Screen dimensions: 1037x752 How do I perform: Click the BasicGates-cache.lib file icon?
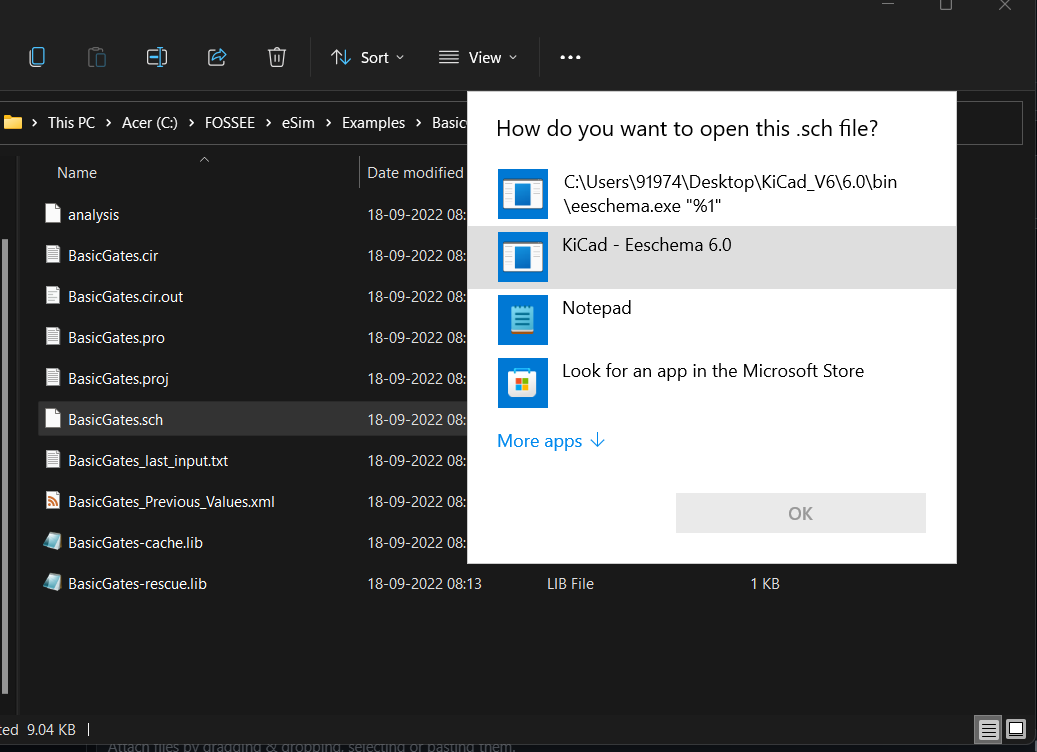(52, 542)
